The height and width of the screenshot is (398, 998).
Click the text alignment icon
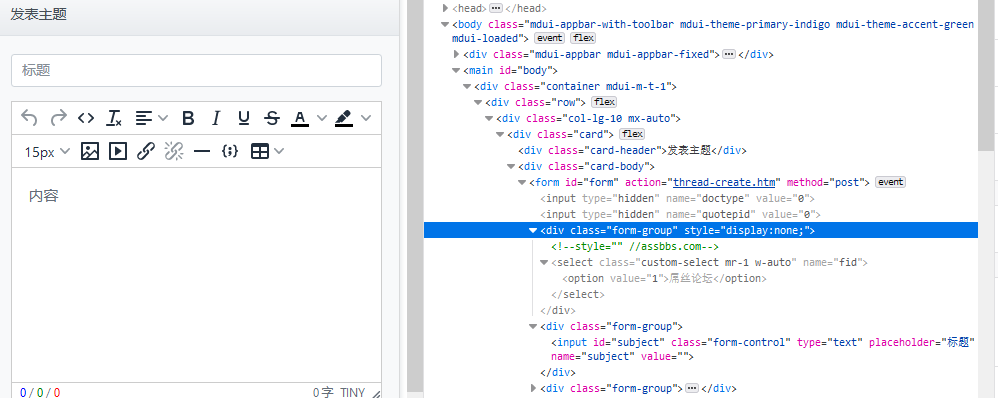pyautogui.click(x=144, y=118)
